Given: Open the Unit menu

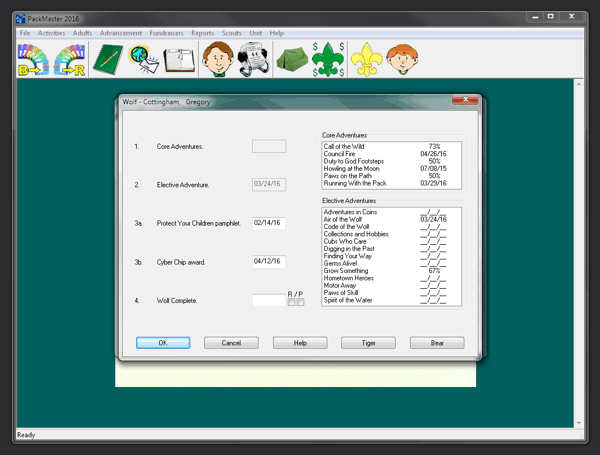Looking at the screenshot, I should pyautogui.click(x=256, y=33).
